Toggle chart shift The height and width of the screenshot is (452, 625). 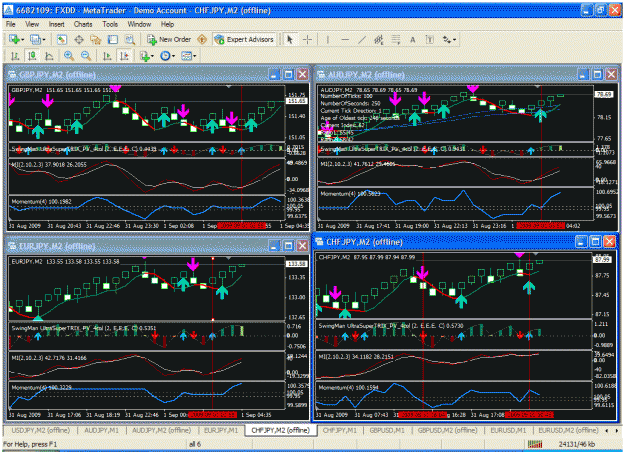pyautogui.click(x=124, y=56)
